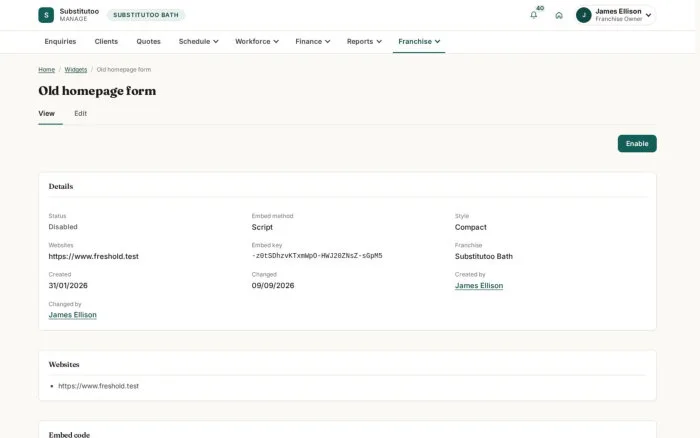Click the Substitutoo Bath franchise badge
Image resolution: width=700 pixels, height=438 pixels.
146,15
